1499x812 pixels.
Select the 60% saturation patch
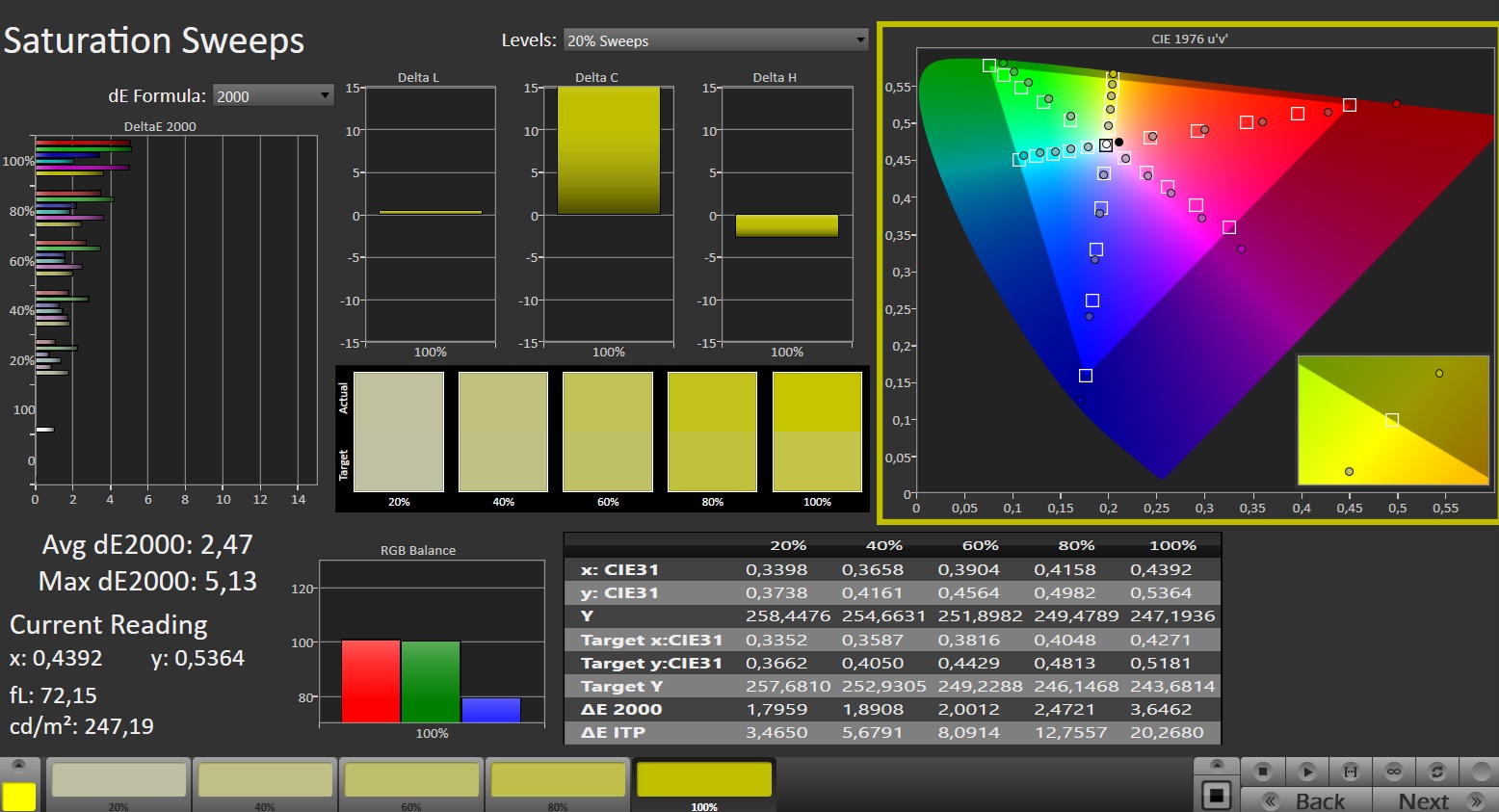[x=411, y=781]
